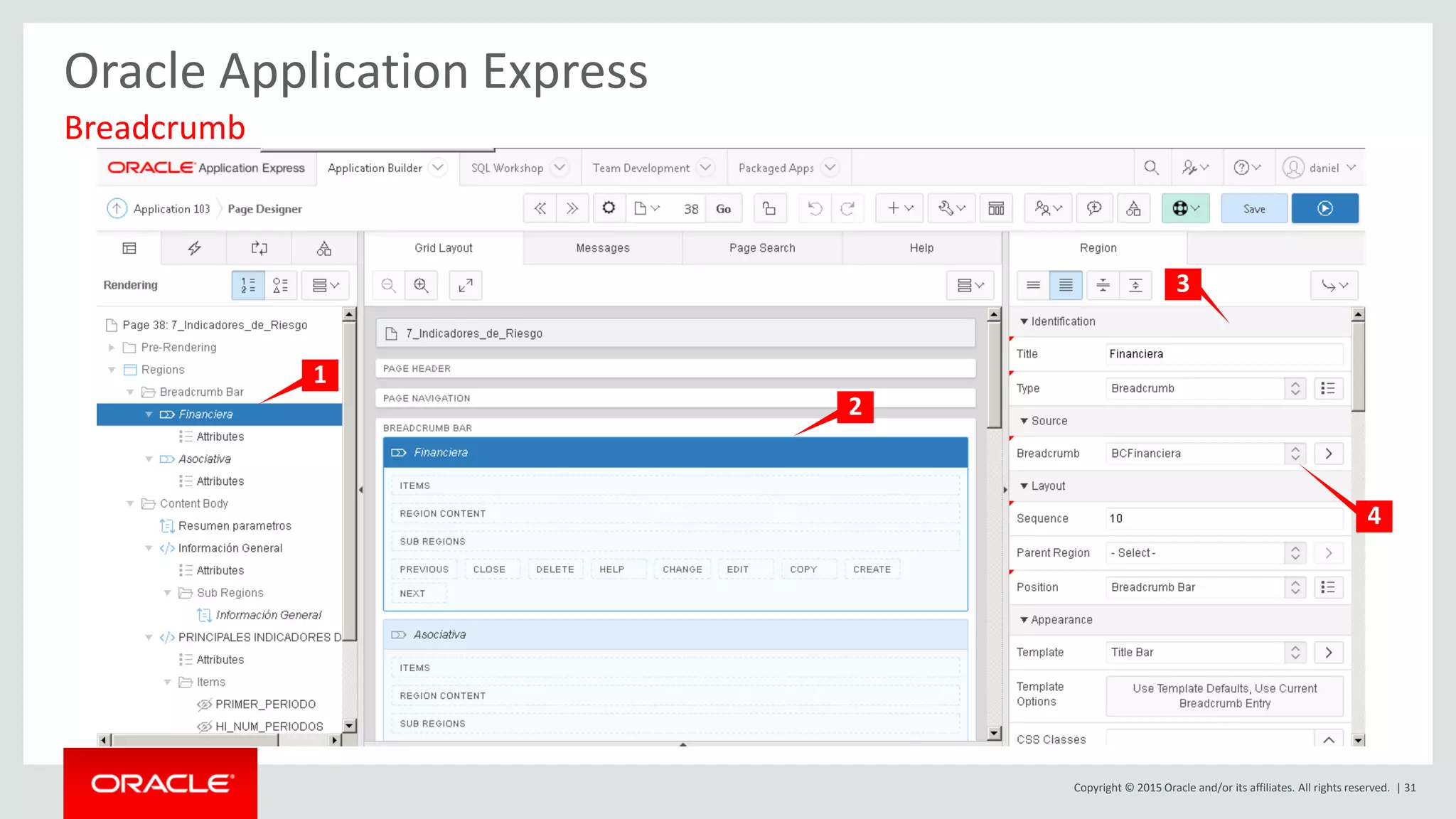This screenshot has height=819, width=1456.
Task: Click the page lock icon
Action: point(769,208)
